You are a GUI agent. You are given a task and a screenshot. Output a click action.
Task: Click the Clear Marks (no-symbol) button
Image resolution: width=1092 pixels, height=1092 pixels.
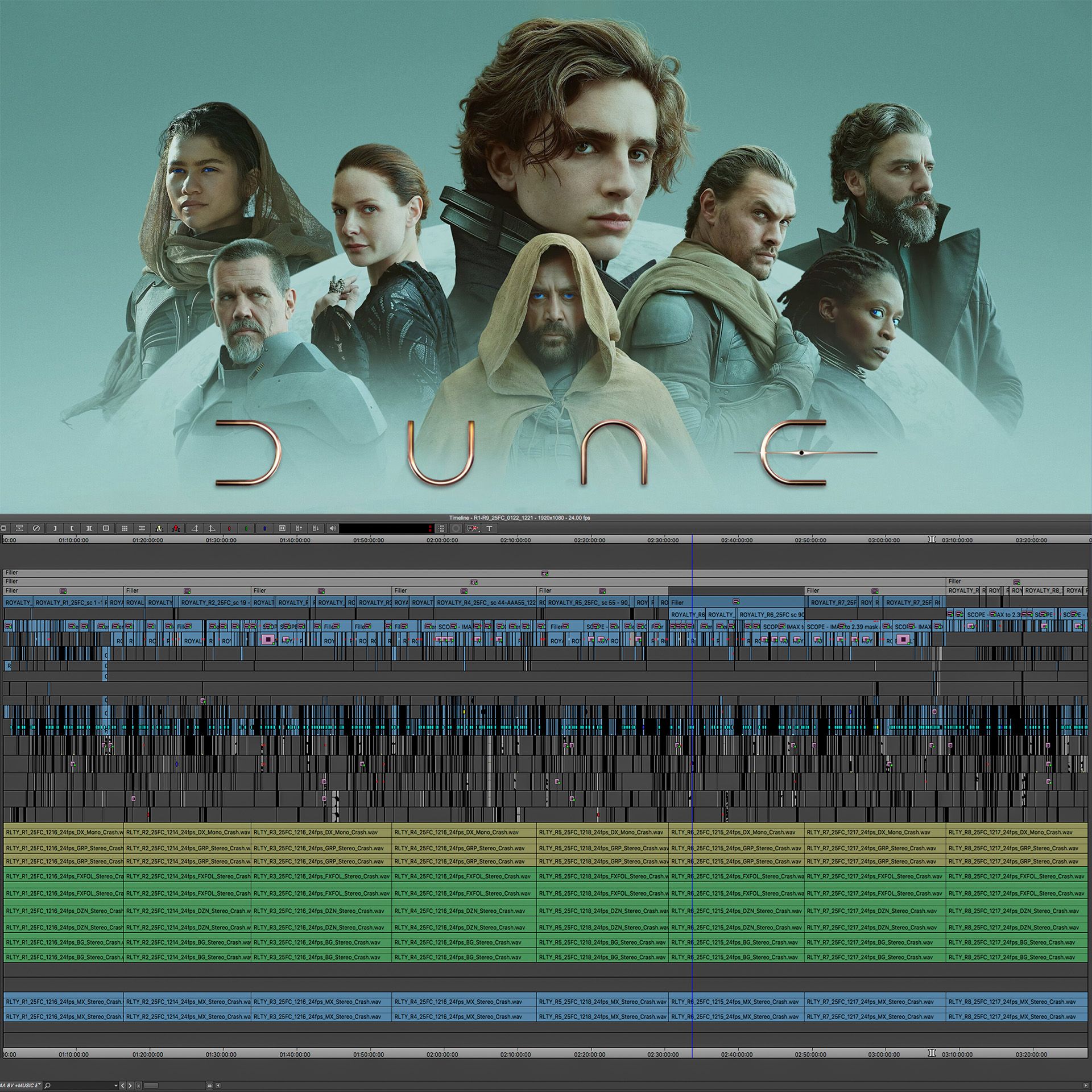tap(36, 528)
